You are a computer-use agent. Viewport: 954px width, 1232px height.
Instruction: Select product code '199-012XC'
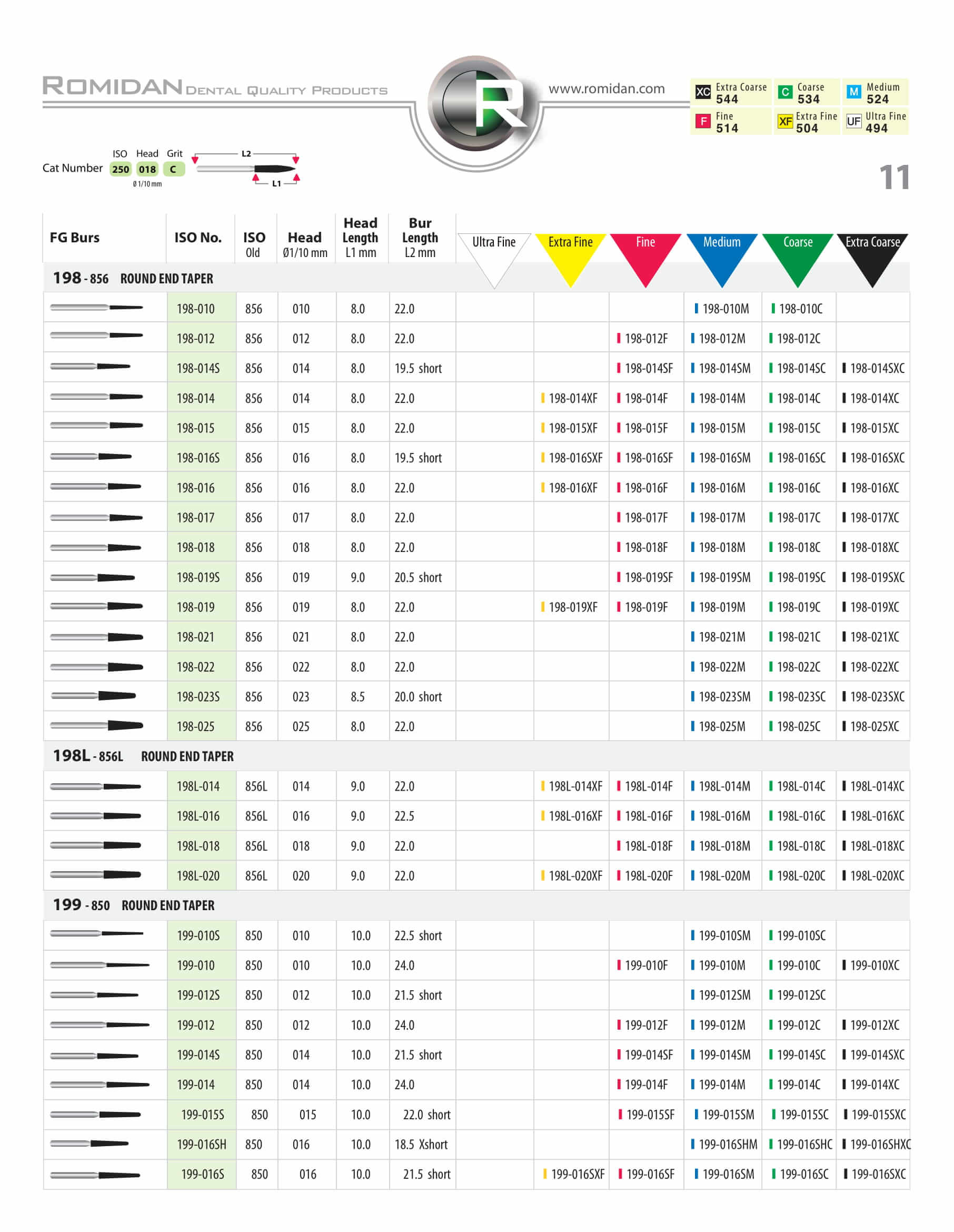pos(871,1025)
